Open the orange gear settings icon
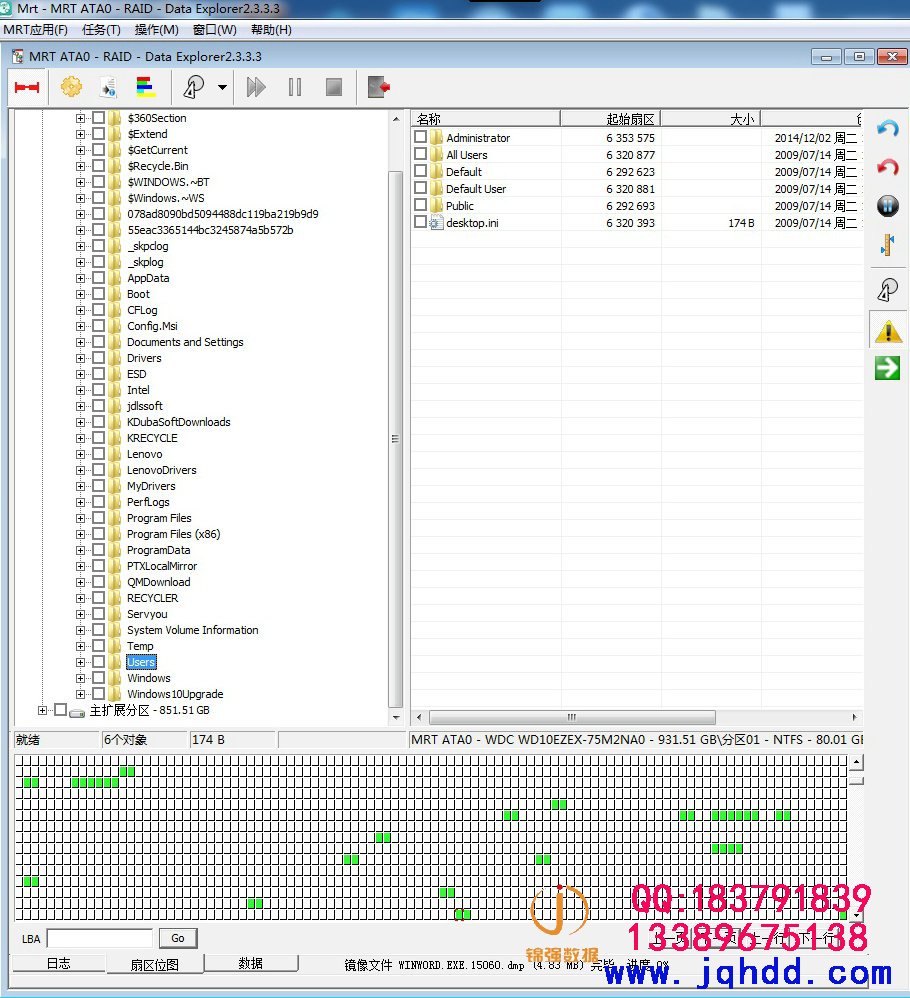The image size is (910, 998). 71,87
